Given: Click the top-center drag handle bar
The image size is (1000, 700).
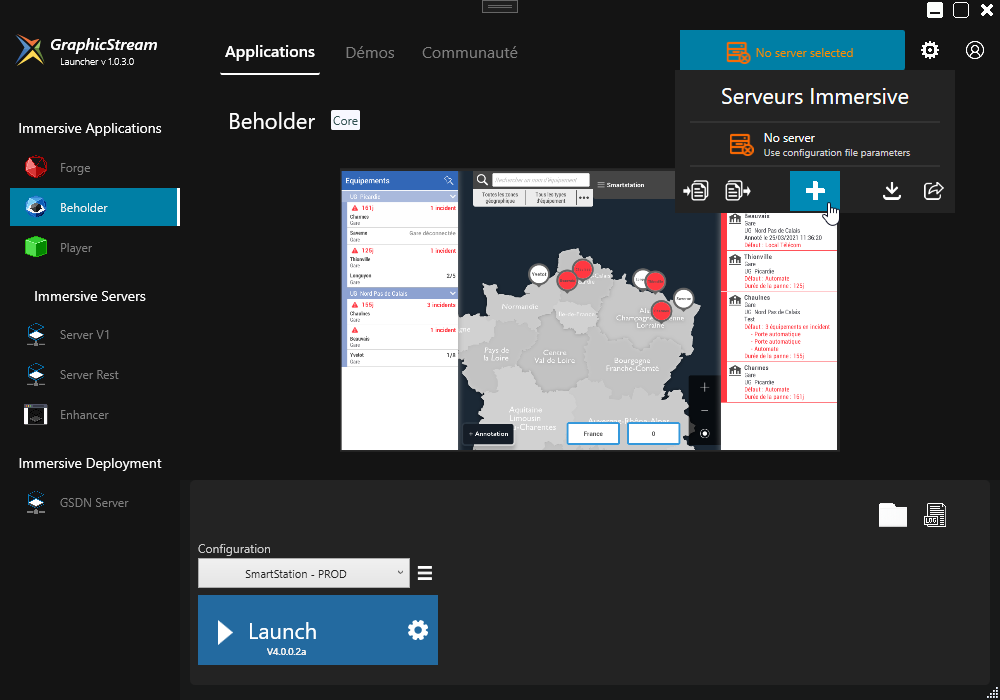Looking at the screenshot, I should [x=500, y=6].
